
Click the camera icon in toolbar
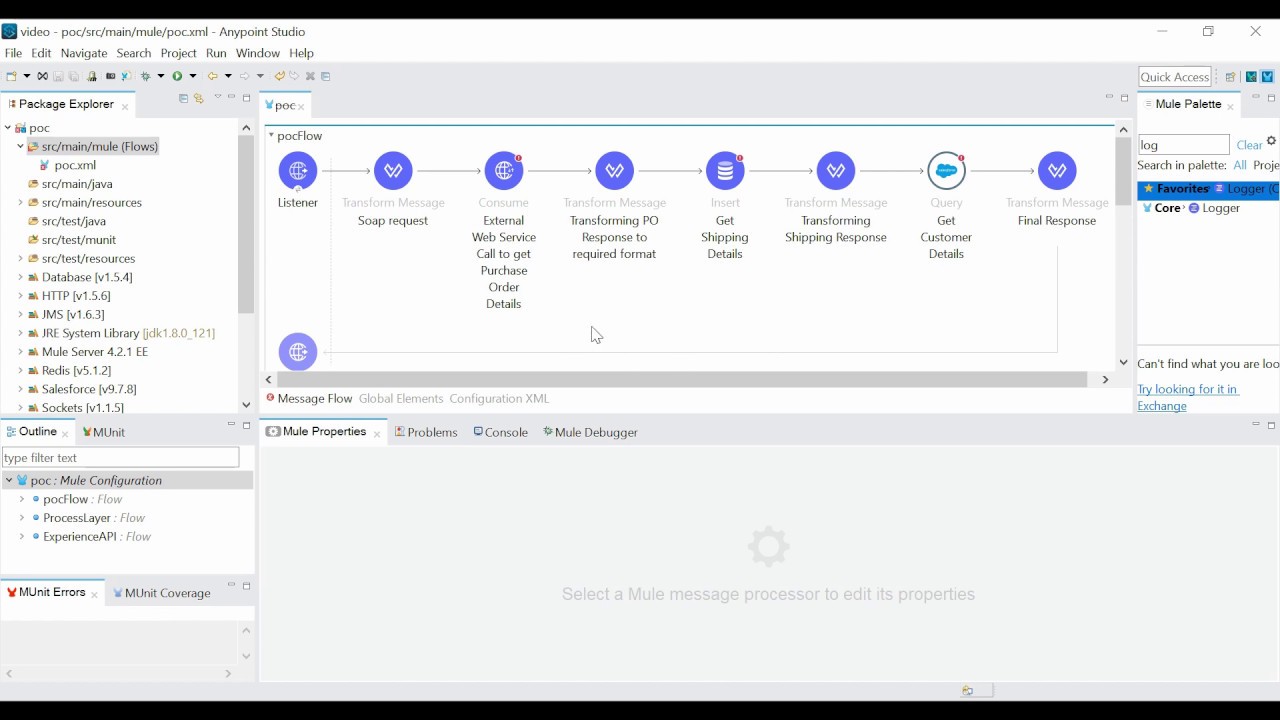tap(110, 77)
